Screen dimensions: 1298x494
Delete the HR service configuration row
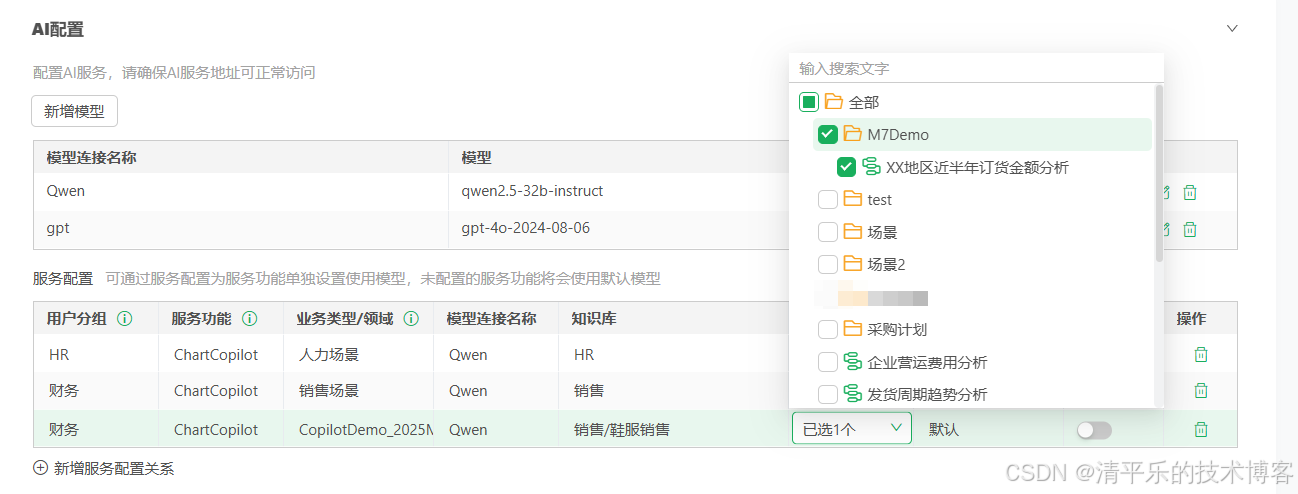click(x=1201, y=354)
